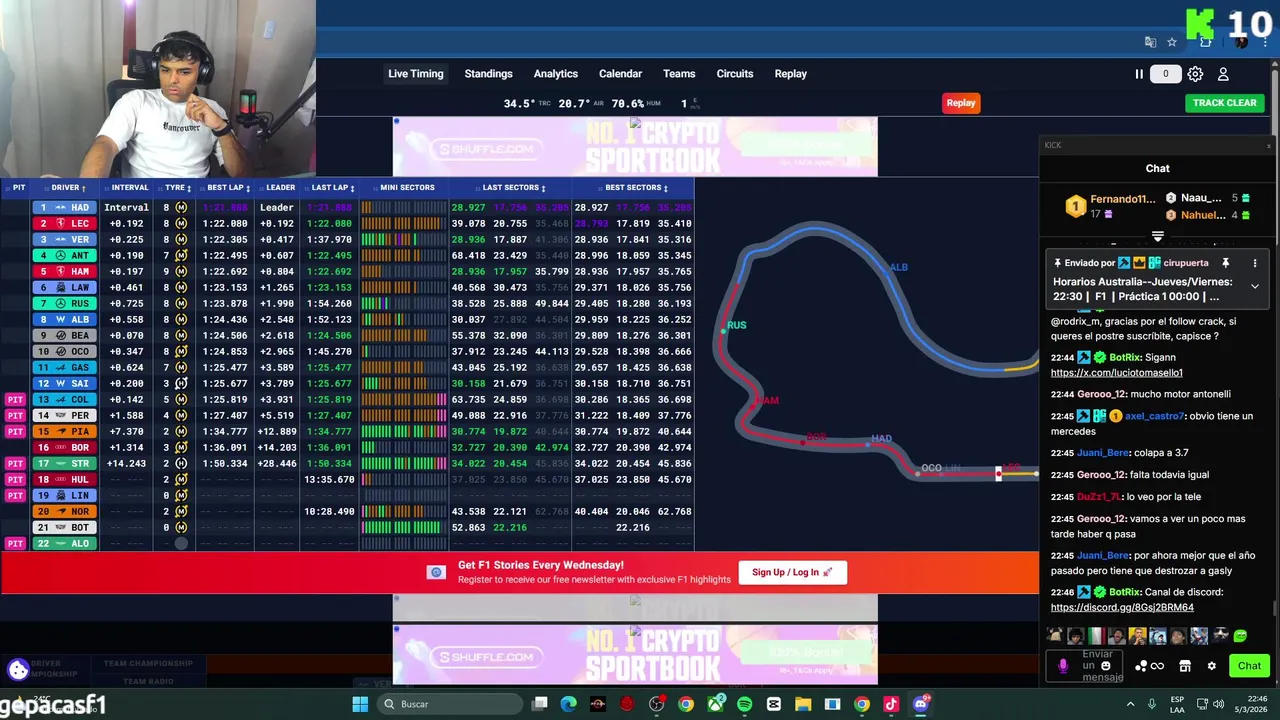Open pinned message three-dot options menu
The width and height of the screenshot is (1280, 720).
tap(1254, 263)
